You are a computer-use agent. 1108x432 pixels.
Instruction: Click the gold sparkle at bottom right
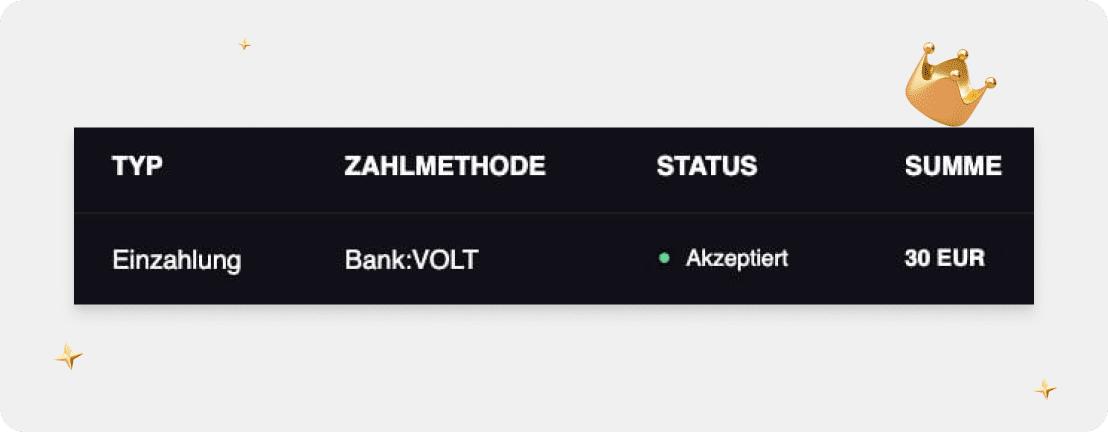coord(1045,389)
